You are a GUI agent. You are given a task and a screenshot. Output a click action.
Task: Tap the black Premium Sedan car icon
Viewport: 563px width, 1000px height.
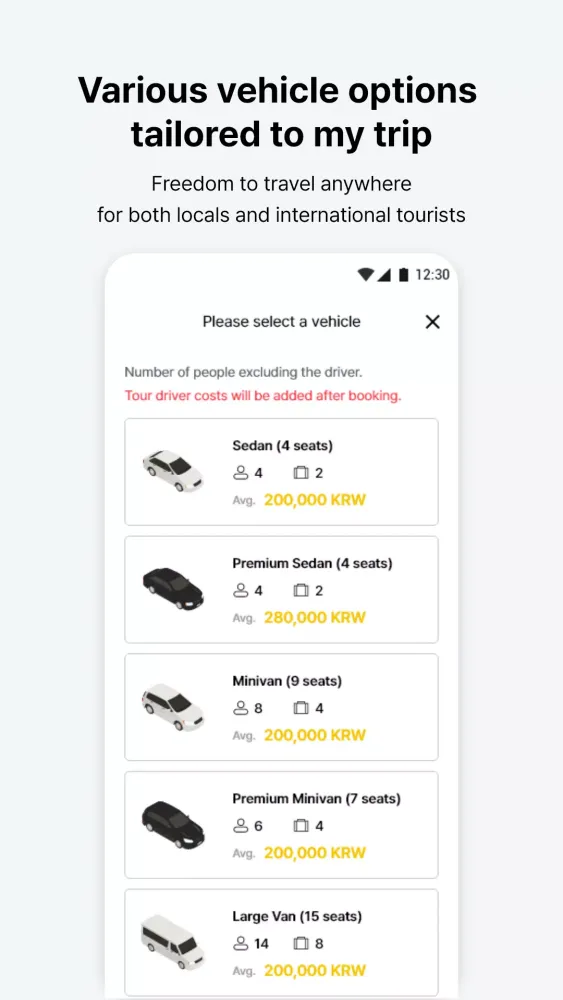[173, 589]
